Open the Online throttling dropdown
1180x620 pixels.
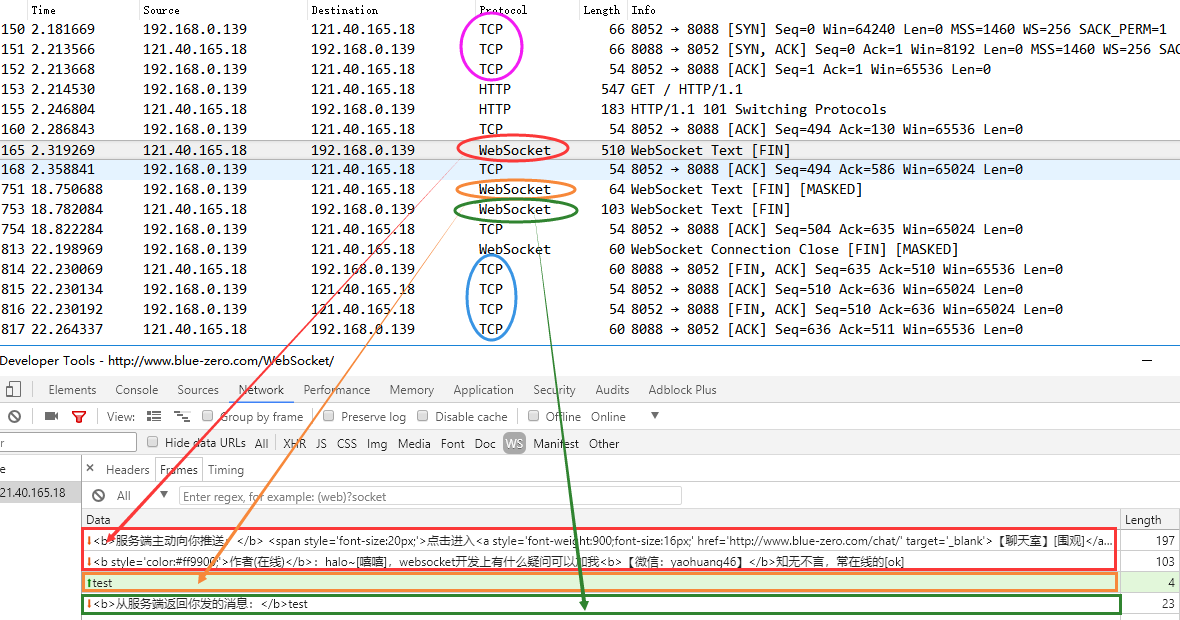(625, 416)
